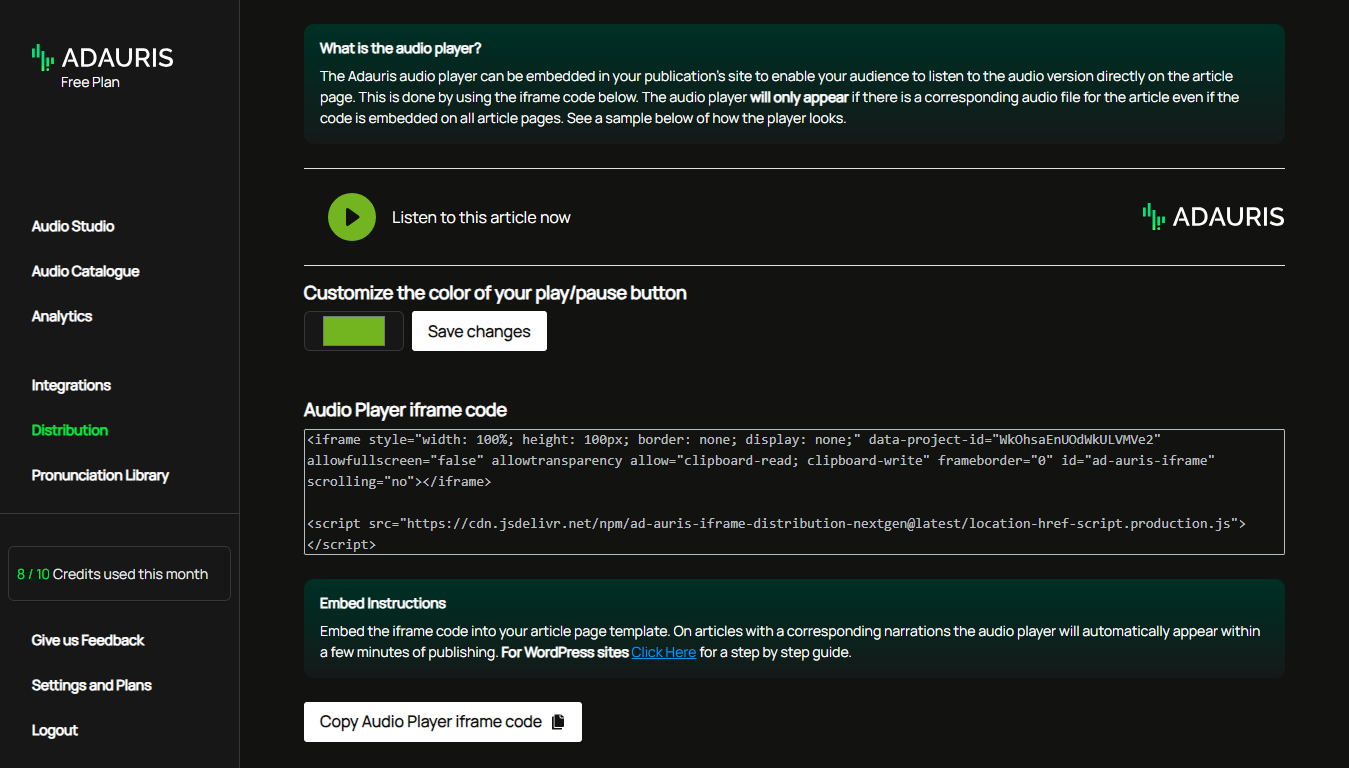The height and width of the screenshot is (768, 1349).
Task: Click the script src URL line in the code
Action: pyautogui.click(x=776, y=523)
